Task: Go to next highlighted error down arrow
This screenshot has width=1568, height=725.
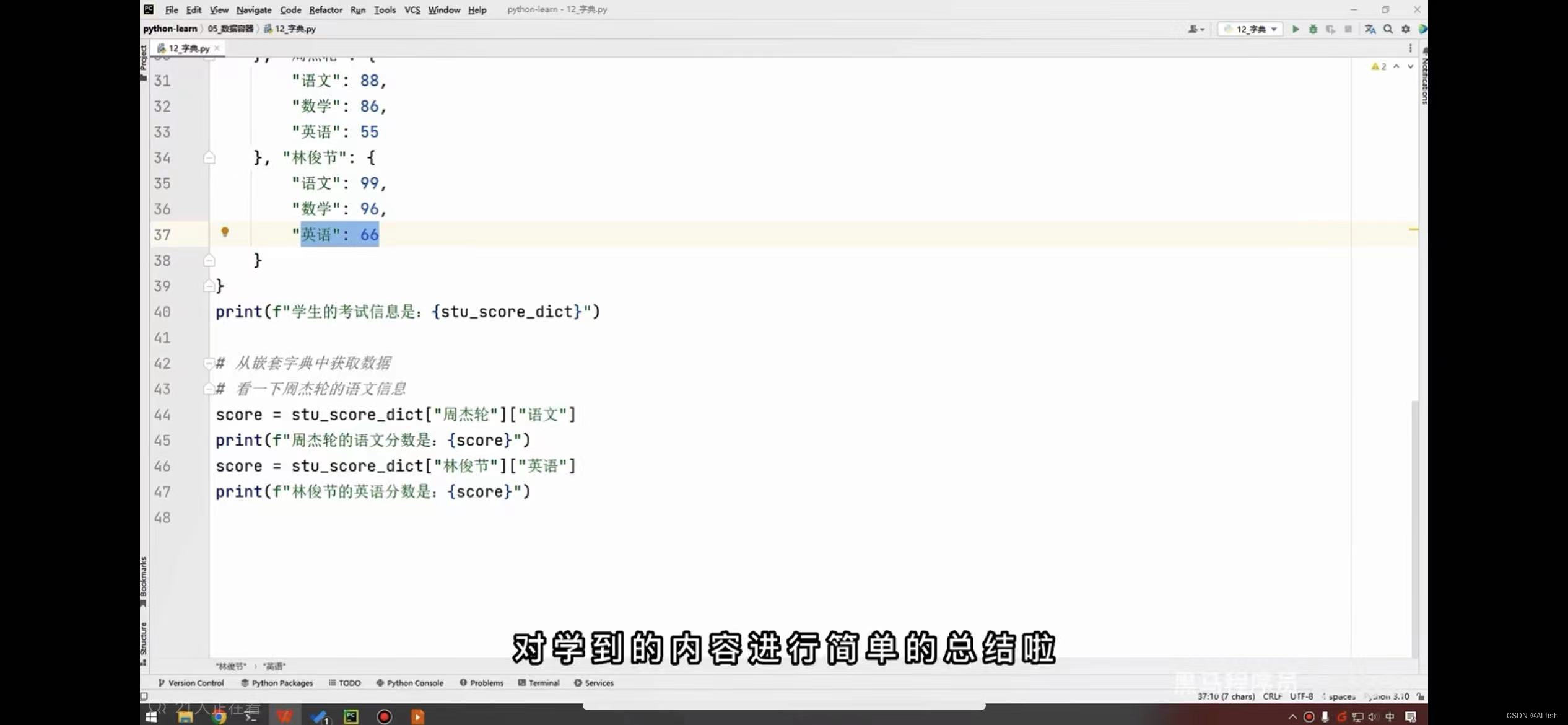Action: (1410, 66)
